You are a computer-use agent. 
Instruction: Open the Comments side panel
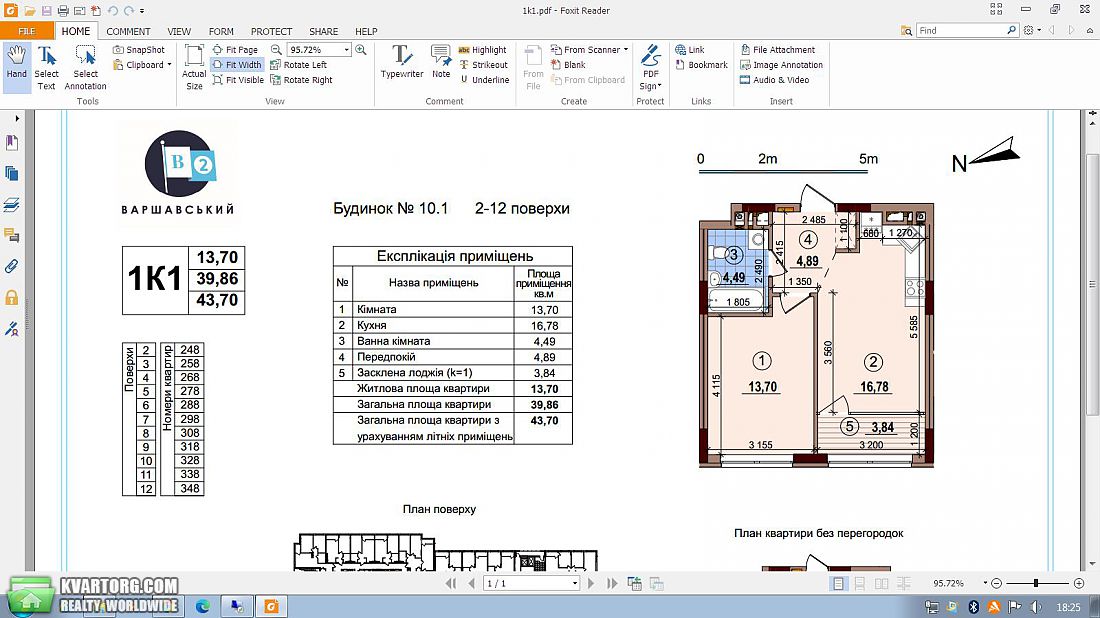(12, 235)
